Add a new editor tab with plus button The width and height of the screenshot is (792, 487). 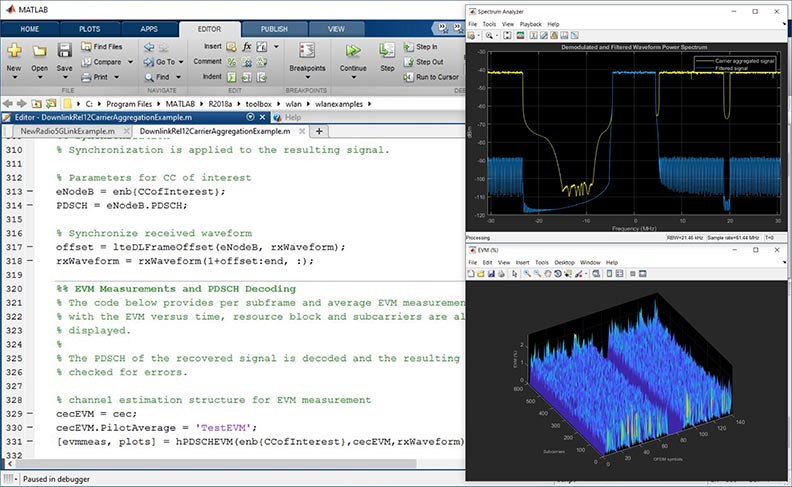318,131
